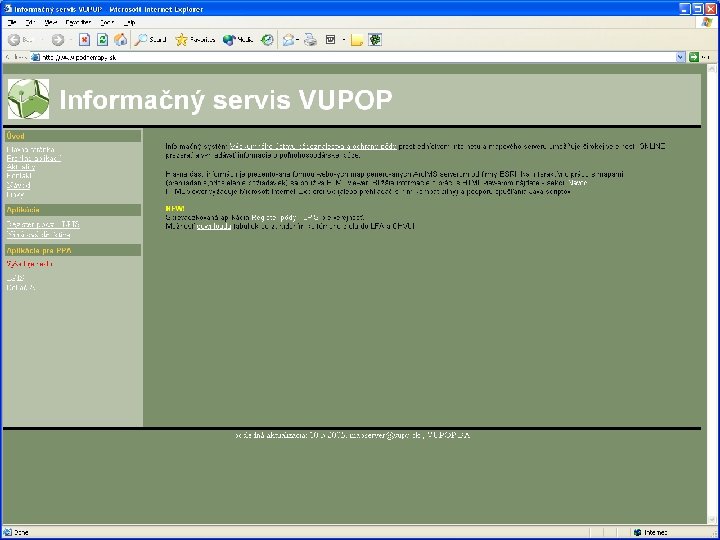Screen dimensions: 720x540
Task: Click the last toolbar icon with green emblem
Action: [x=375, y=40]
